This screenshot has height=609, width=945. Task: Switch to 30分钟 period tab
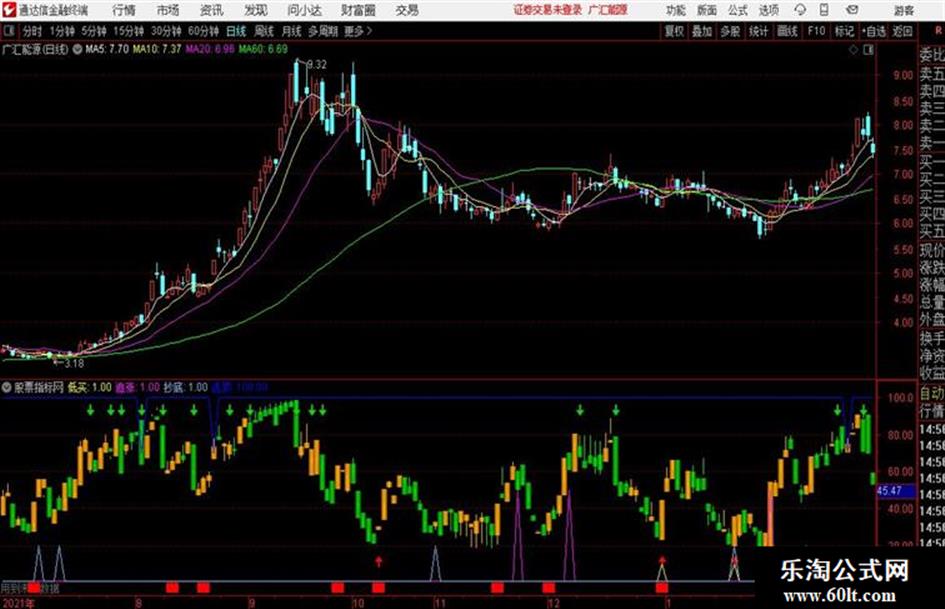pyautogui.click(x=166, y=31)
